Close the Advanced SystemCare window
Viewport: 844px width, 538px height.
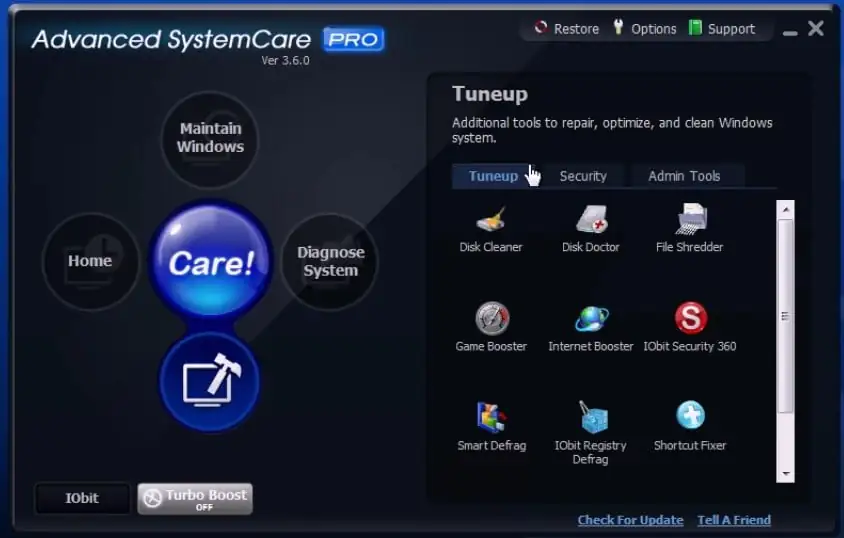click(815, 28)
